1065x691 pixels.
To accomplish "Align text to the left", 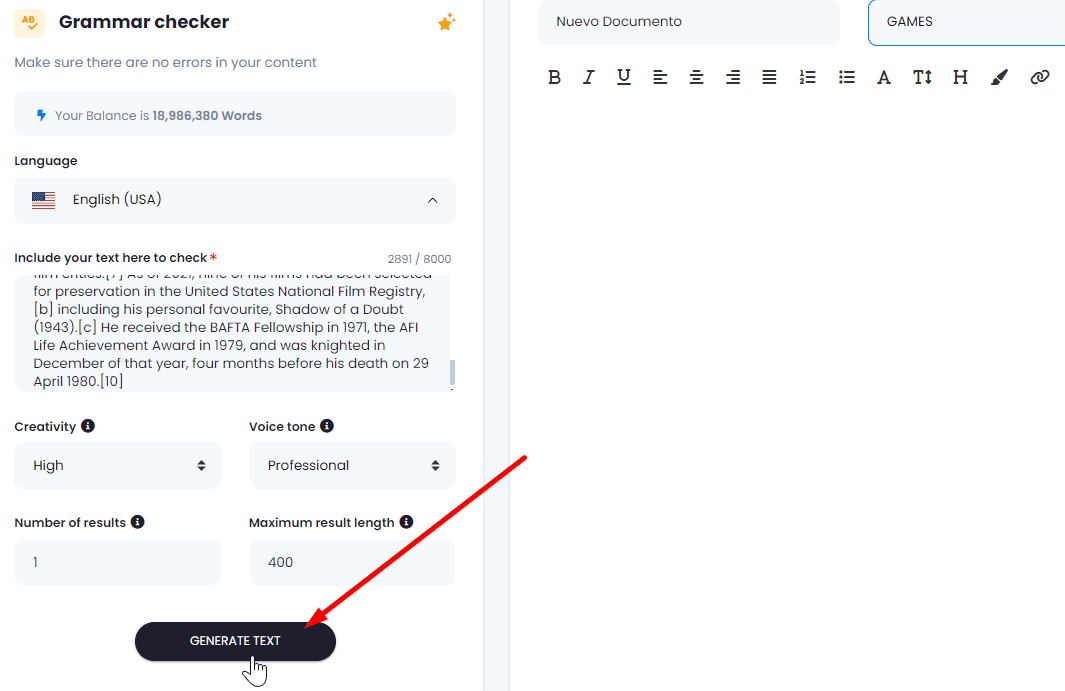I will pos(660,77).
